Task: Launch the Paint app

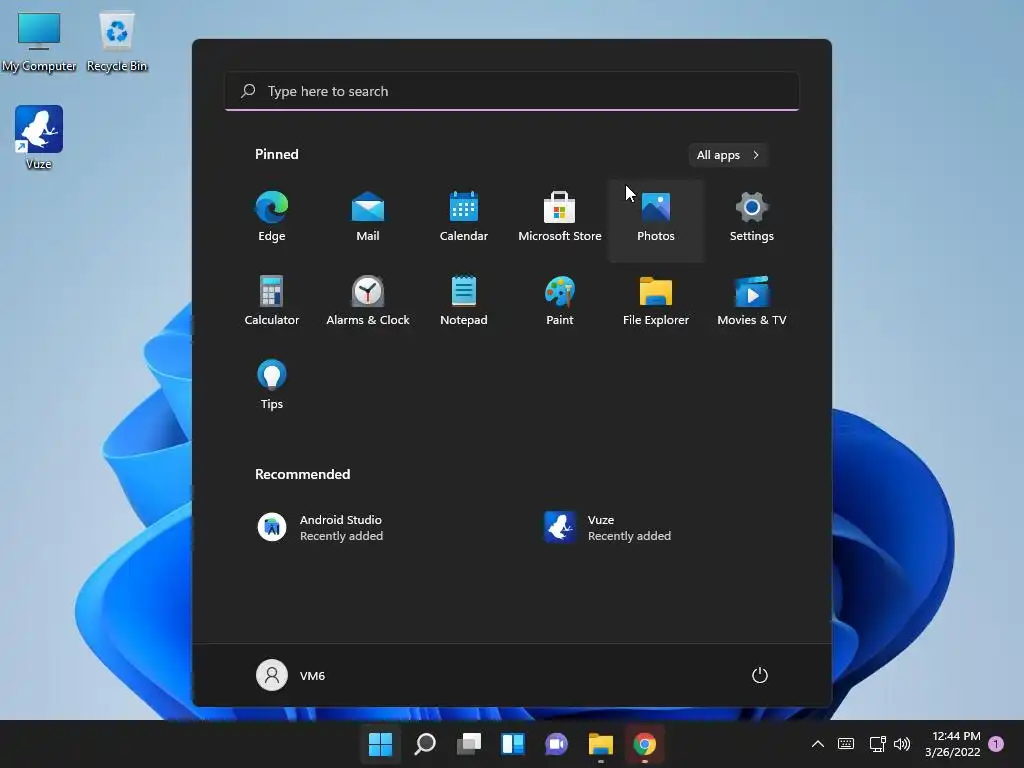Action: [560, 302]
